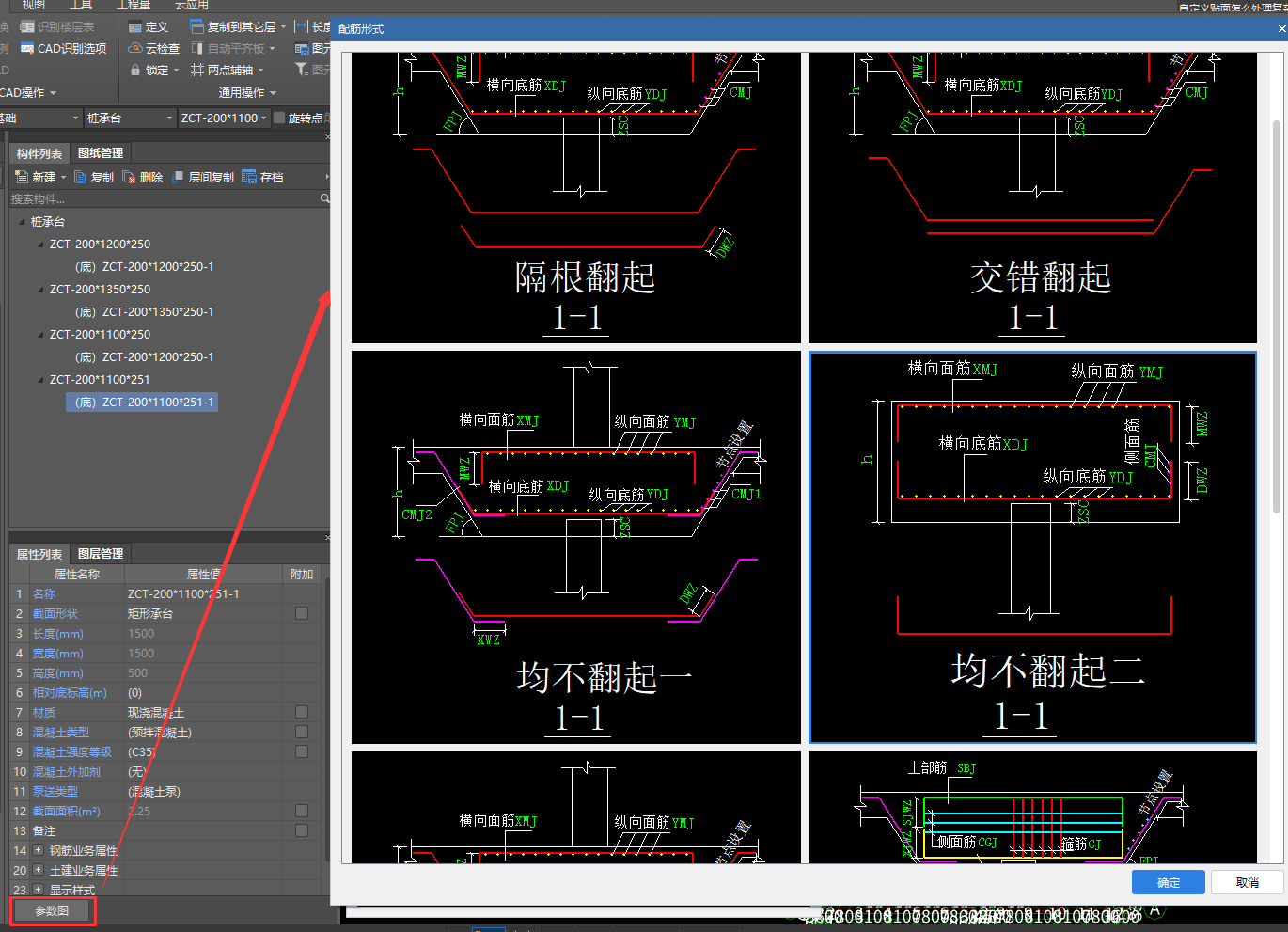Click the 删除 delete icon

click(x=129, y=177)
